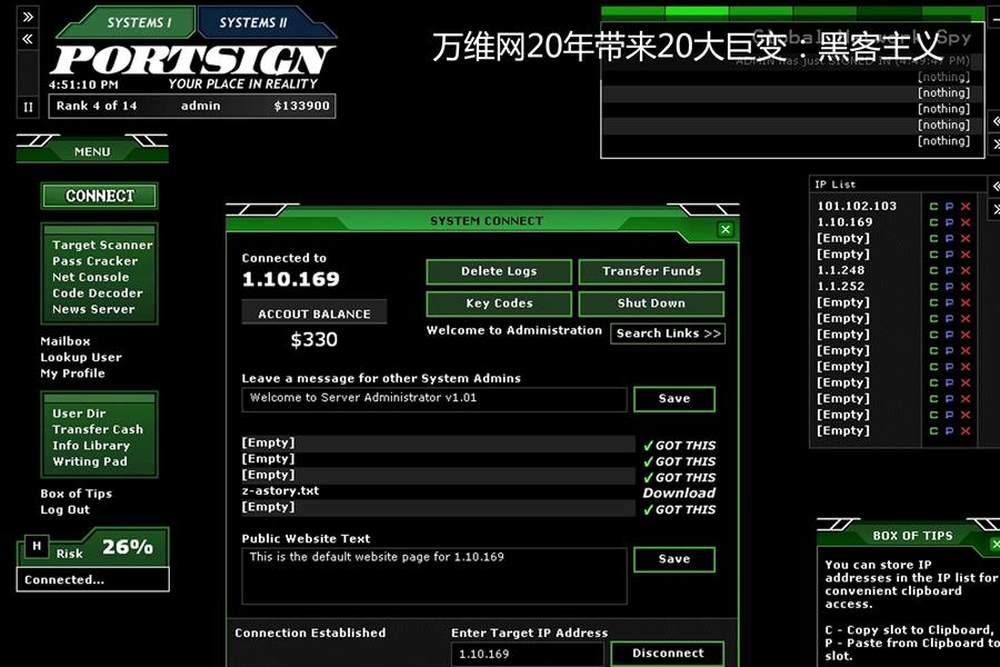This screenshot has height=667, width=1000.
Task: Click the Enter Target IP Address field
Action: pos(526,654)
